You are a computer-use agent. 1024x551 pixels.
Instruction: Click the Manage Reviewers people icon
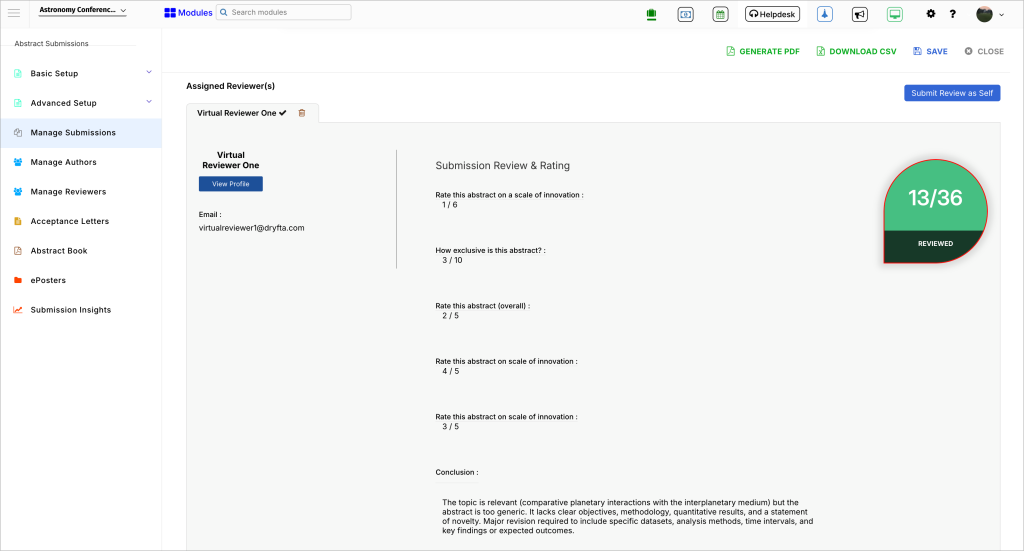18,192
